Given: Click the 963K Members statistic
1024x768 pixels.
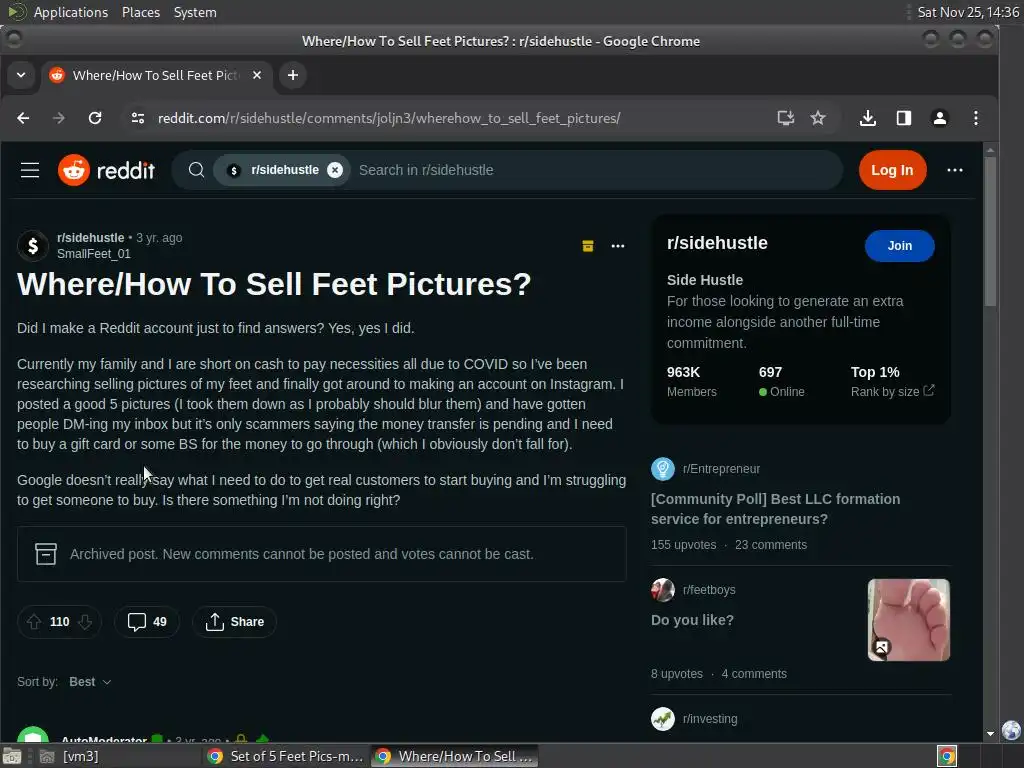Looking at the screenshot, I should (x=692, y=381).
